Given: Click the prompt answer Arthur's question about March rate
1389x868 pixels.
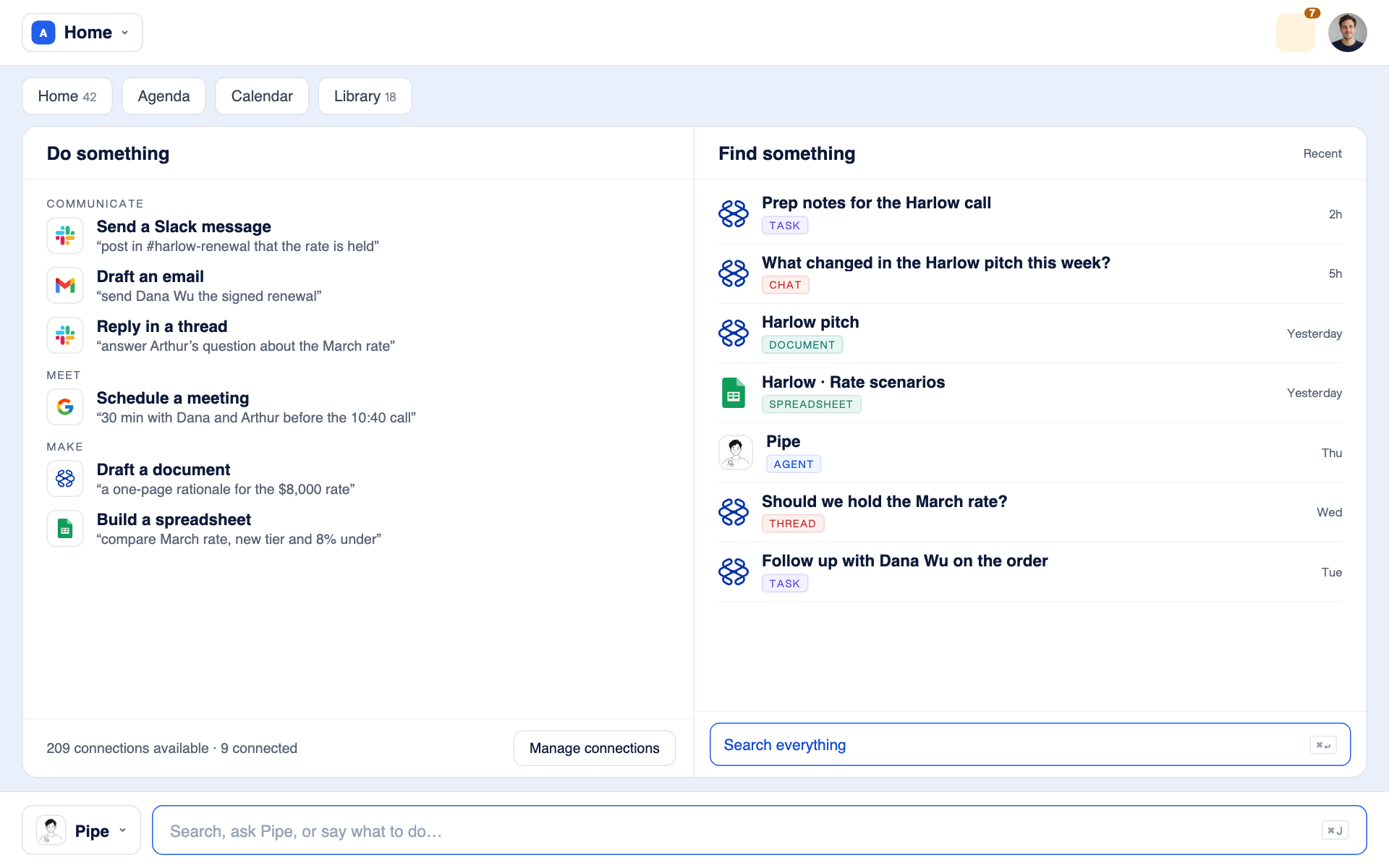Looking at the screenshot, I should coord(246,346).
